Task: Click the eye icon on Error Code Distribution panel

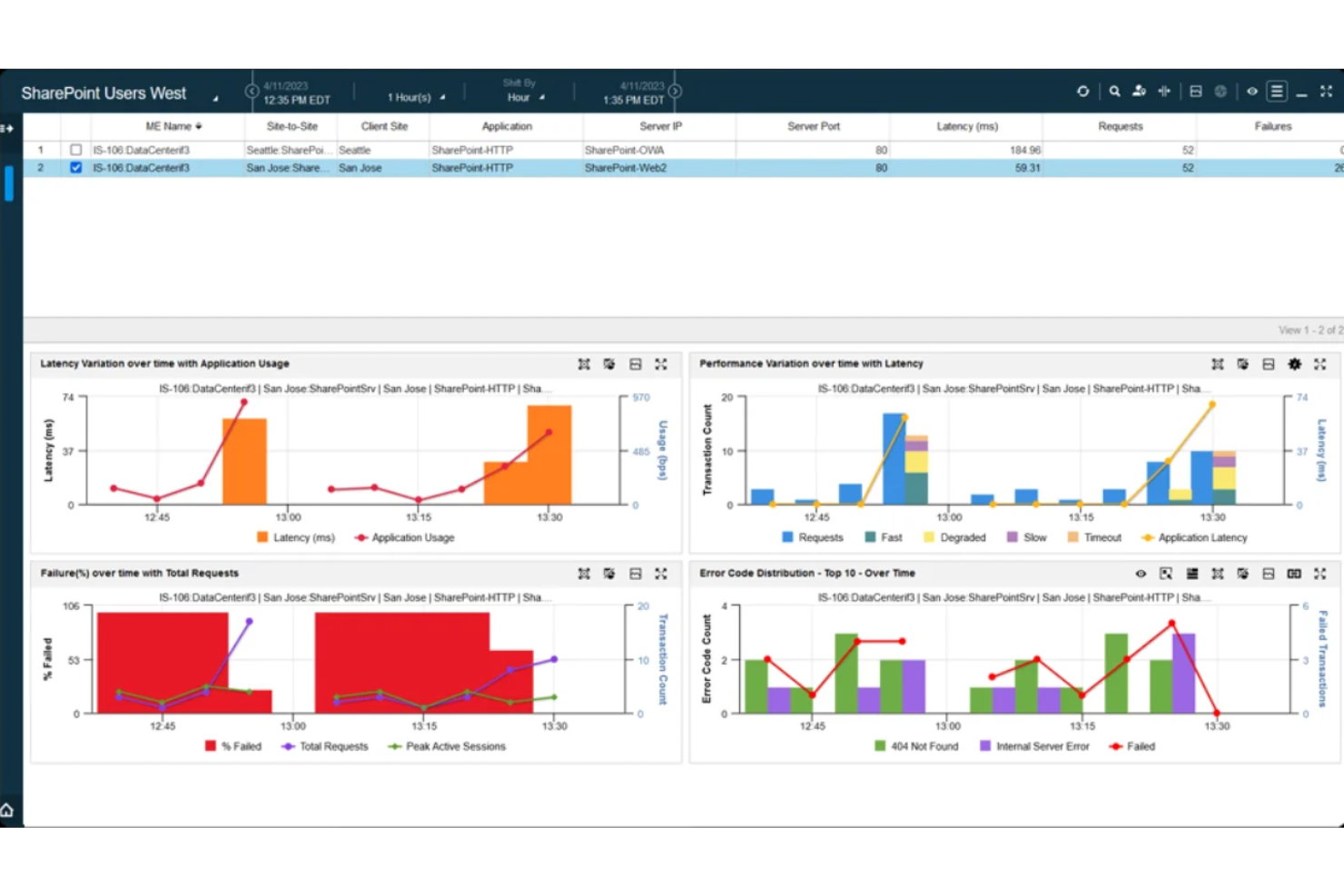Action: (1140, 573)
